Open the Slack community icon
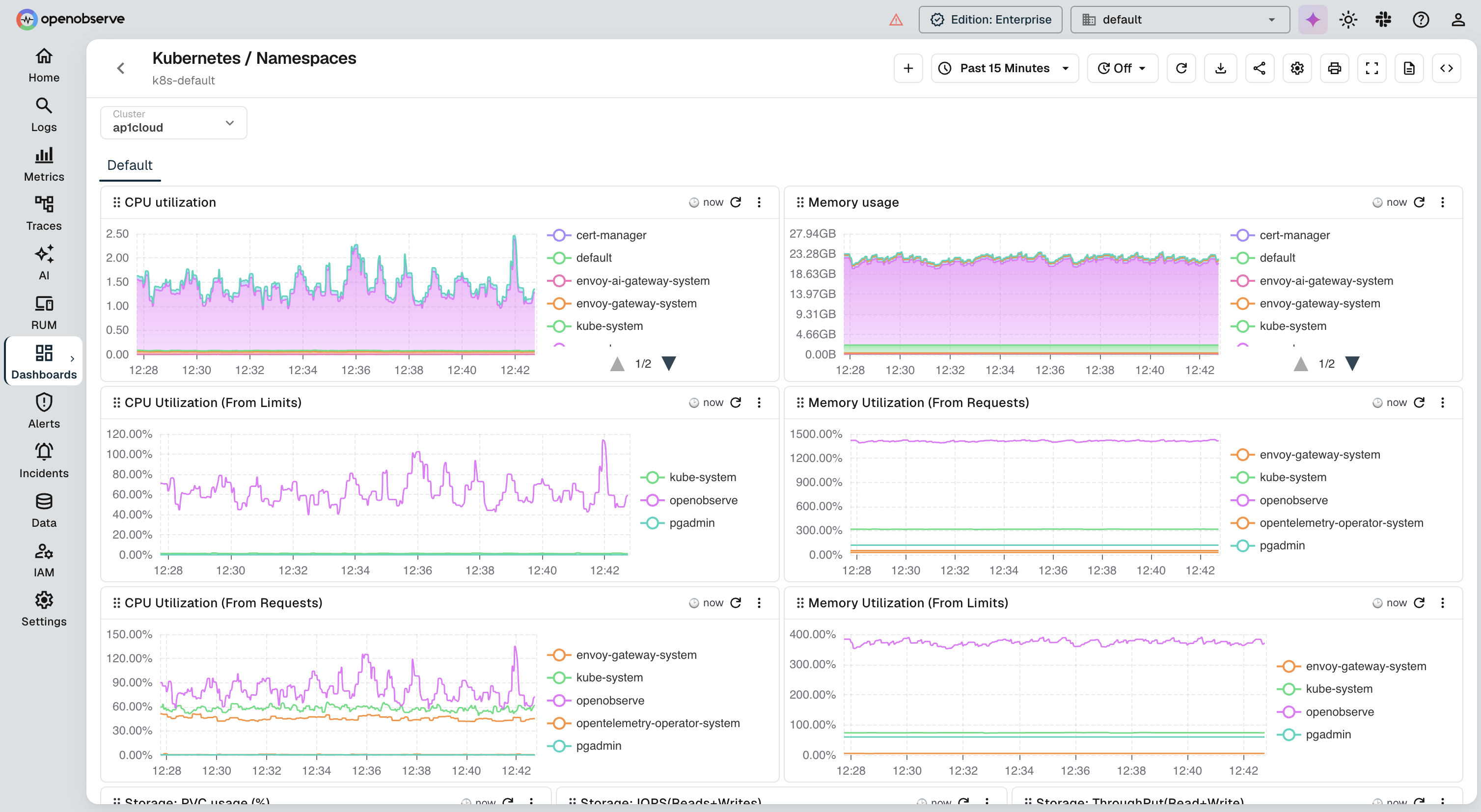Image resolution: width=1481 pixels, height=812 pixels. 1383,20
